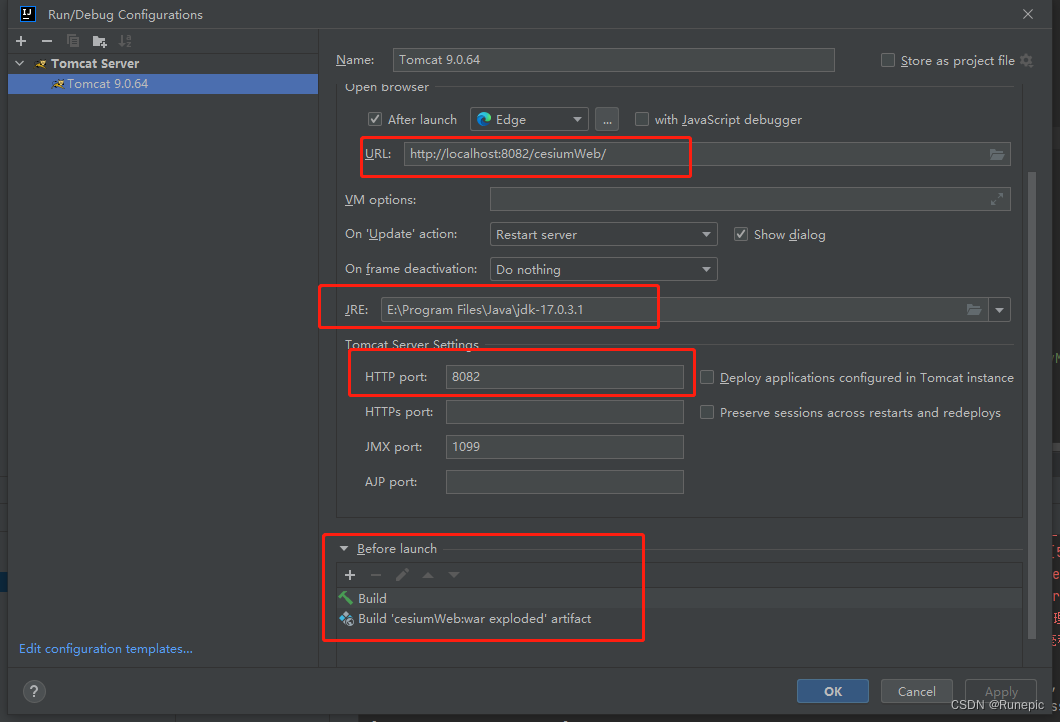Screen dimensions: 1060x722
Task: Enable Preserve sessions across restarts and redeploys
Action: [706, 412]
